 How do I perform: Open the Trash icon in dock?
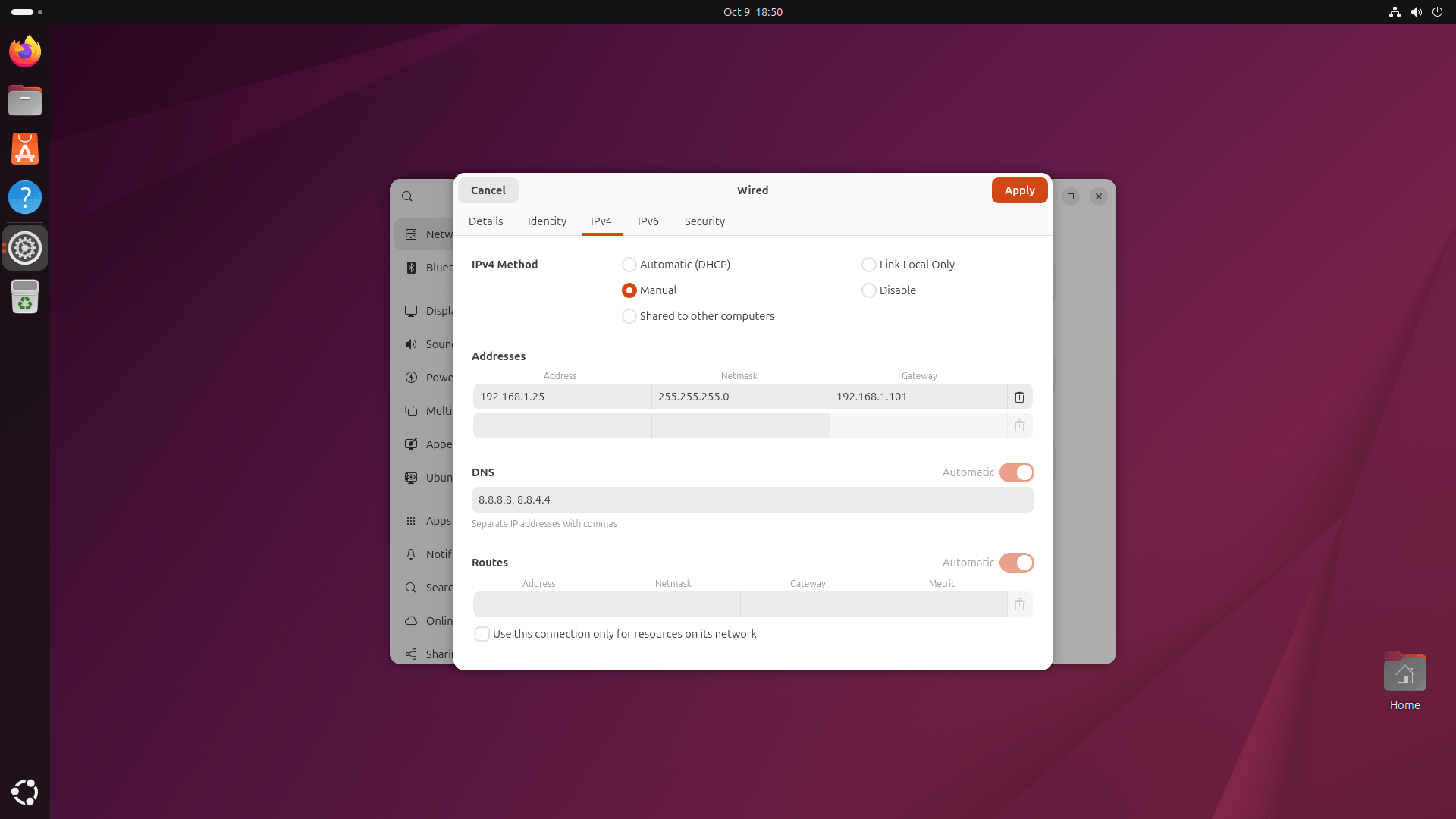pos(25,297)
